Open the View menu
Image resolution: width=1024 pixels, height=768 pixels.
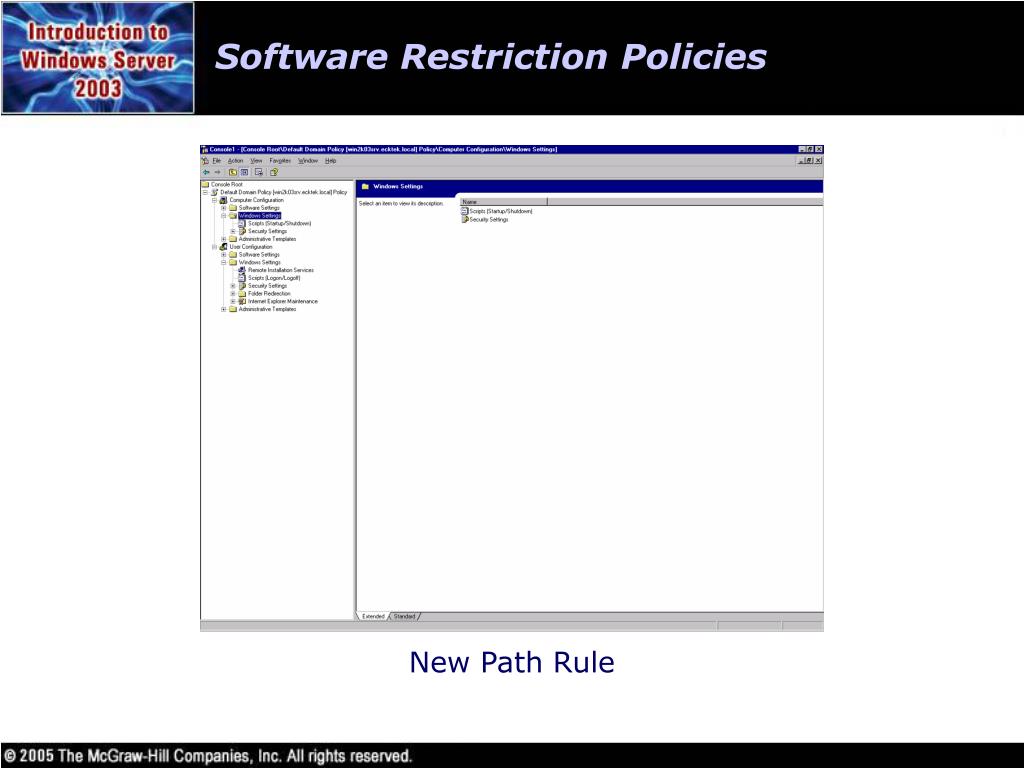257,161
